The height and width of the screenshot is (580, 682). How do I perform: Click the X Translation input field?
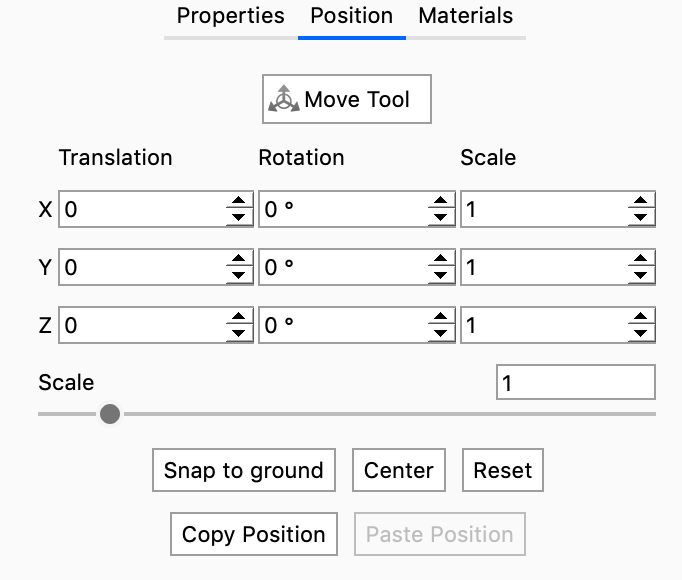(142, 210)
